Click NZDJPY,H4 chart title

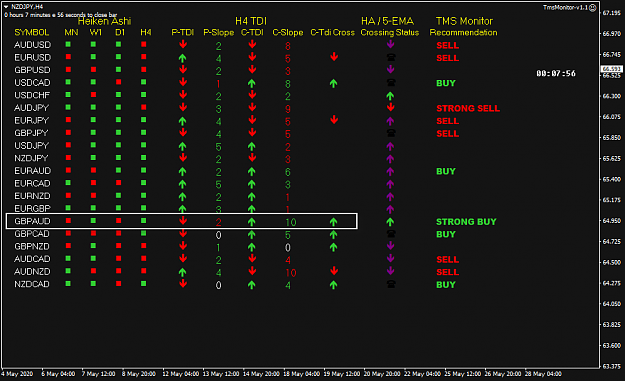tap(27, 7)
